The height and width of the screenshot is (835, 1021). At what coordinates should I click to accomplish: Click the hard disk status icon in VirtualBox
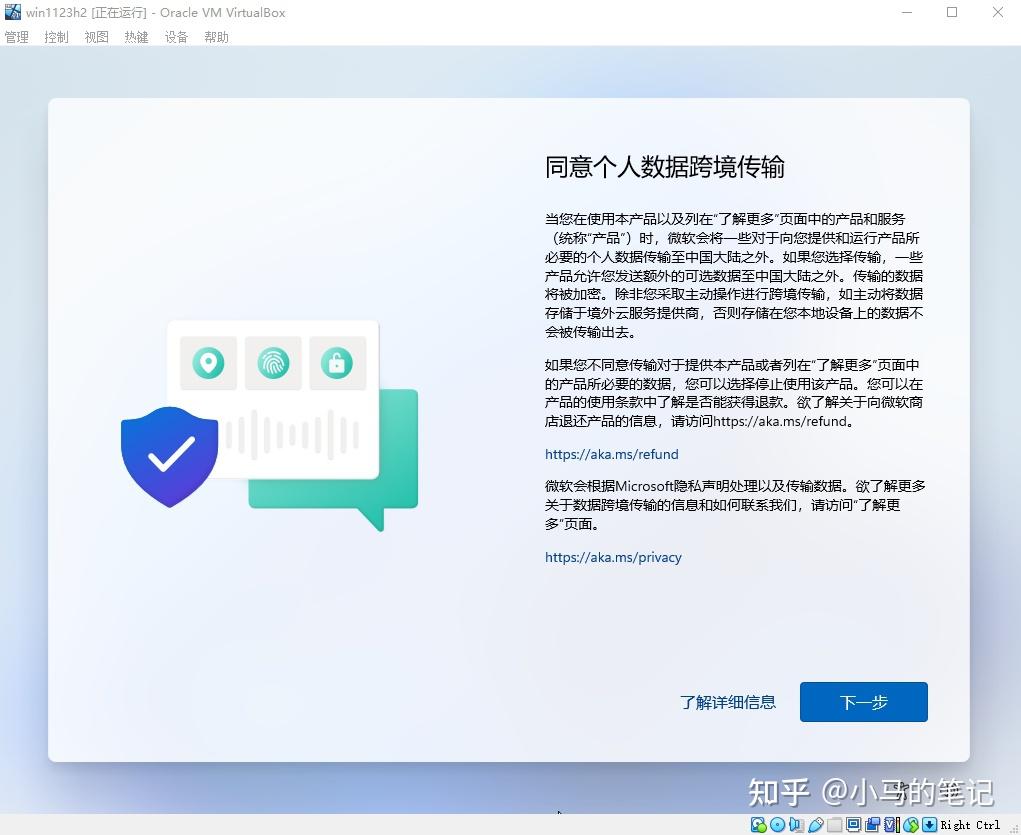(x=756, y=824)
